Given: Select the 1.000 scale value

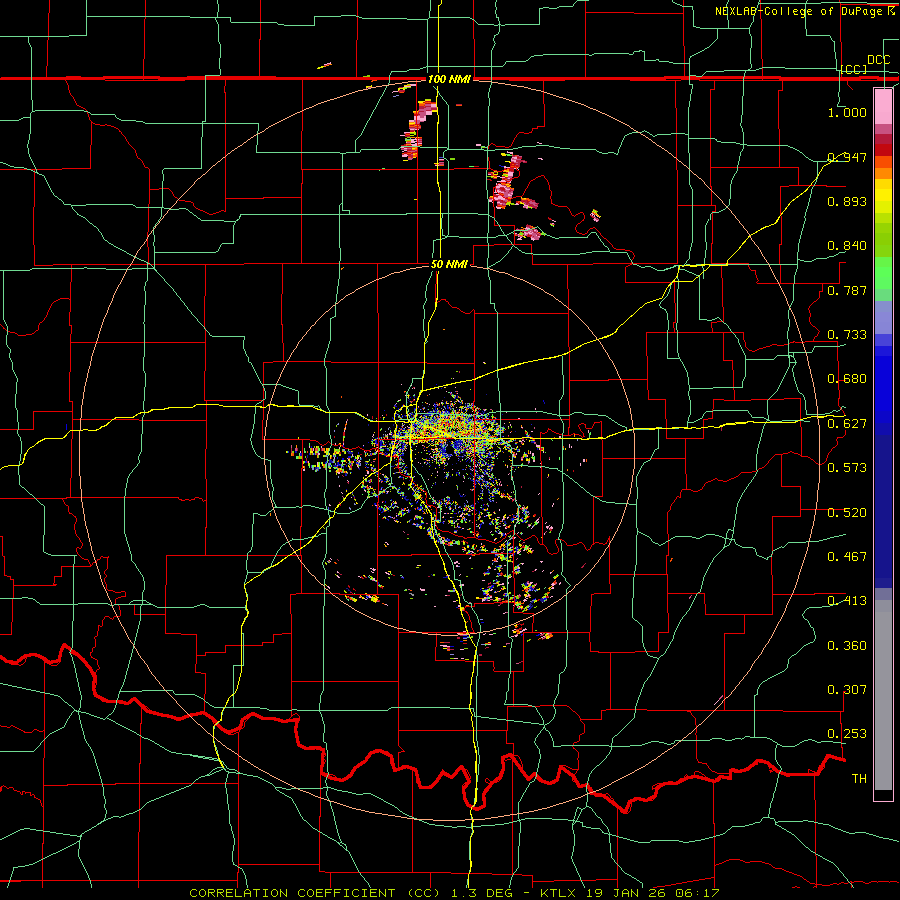Looking at the screenshot, I should coord(847,112).
